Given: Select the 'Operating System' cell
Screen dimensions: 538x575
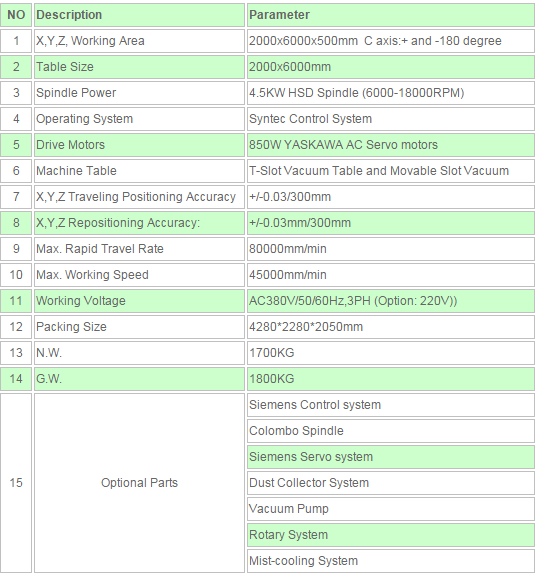Looking at the screenshot, I should (x=139, y=119).
